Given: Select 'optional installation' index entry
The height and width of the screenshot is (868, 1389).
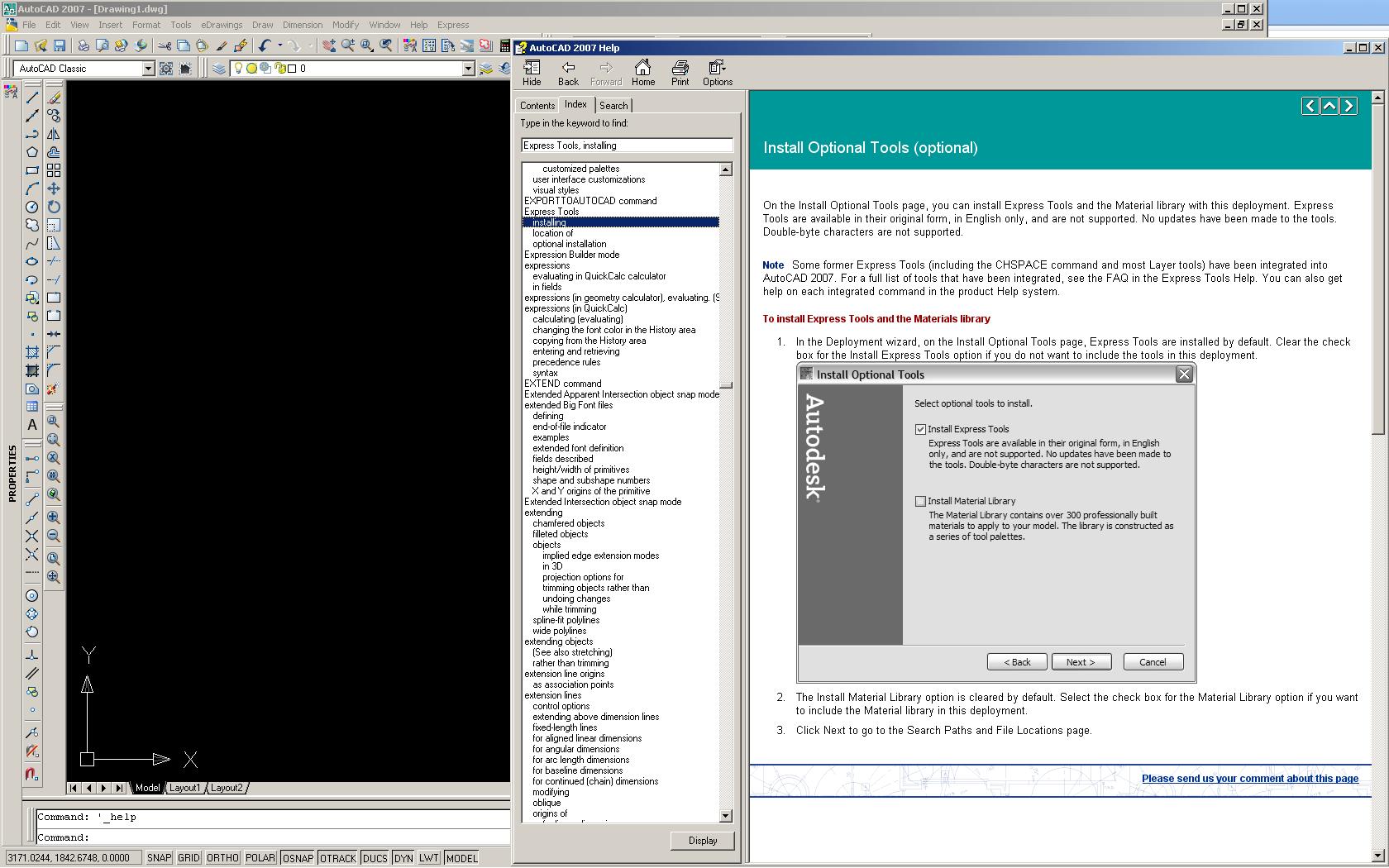Looking at the screenshot, I should [x=569, y=244].
